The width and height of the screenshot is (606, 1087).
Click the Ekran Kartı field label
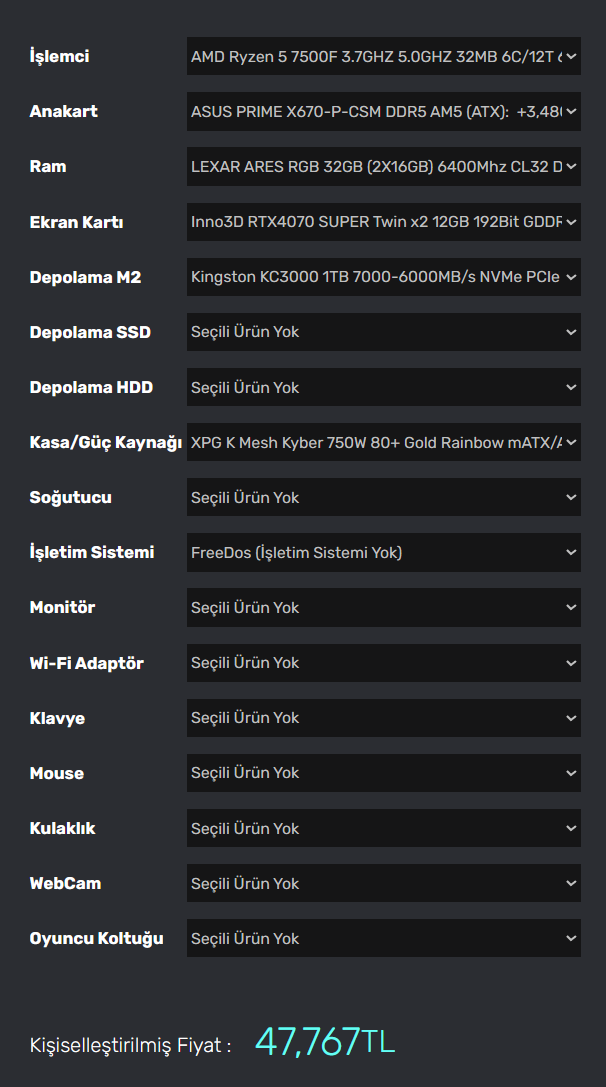(77, 222)
